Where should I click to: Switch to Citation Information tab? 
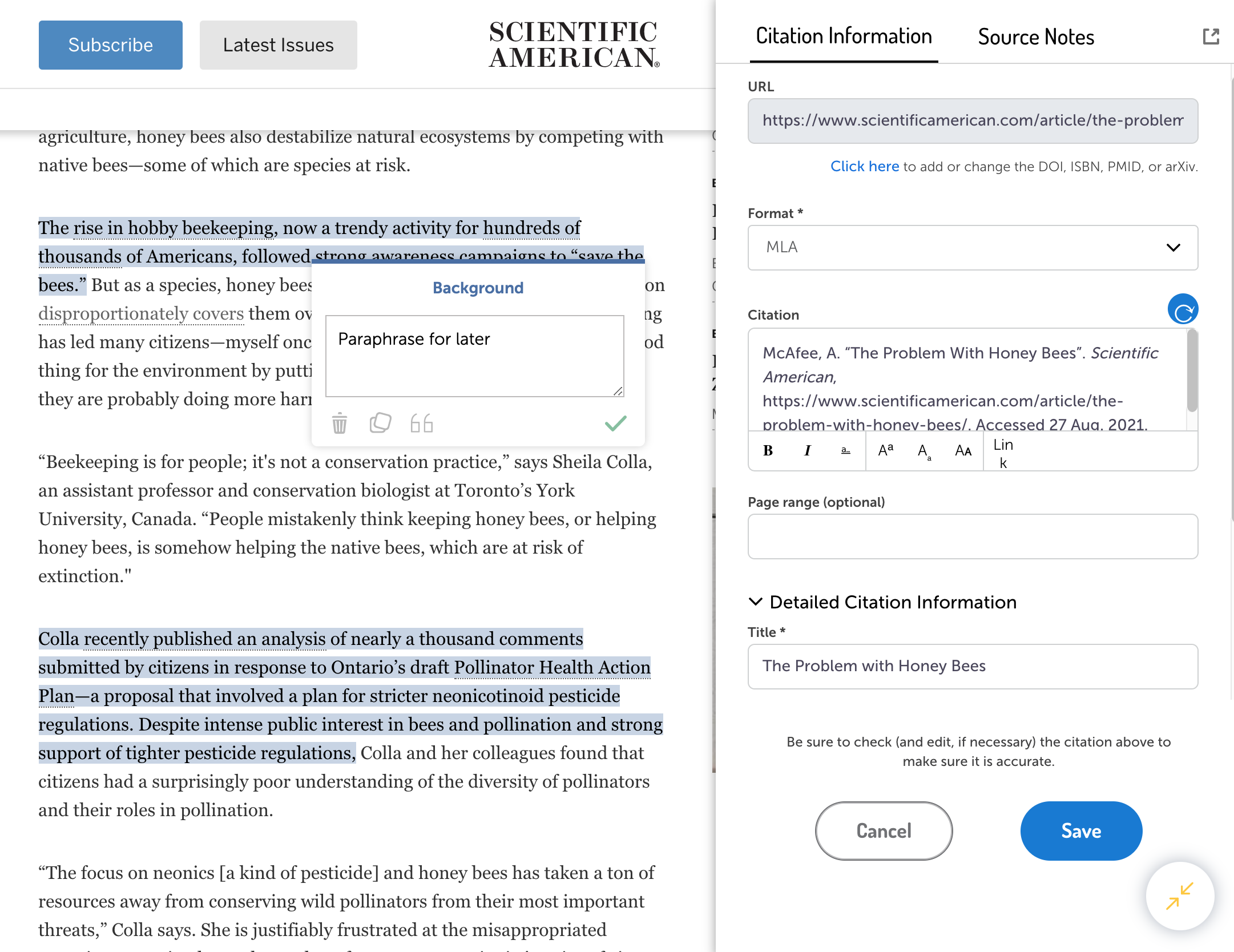(844, 37)
